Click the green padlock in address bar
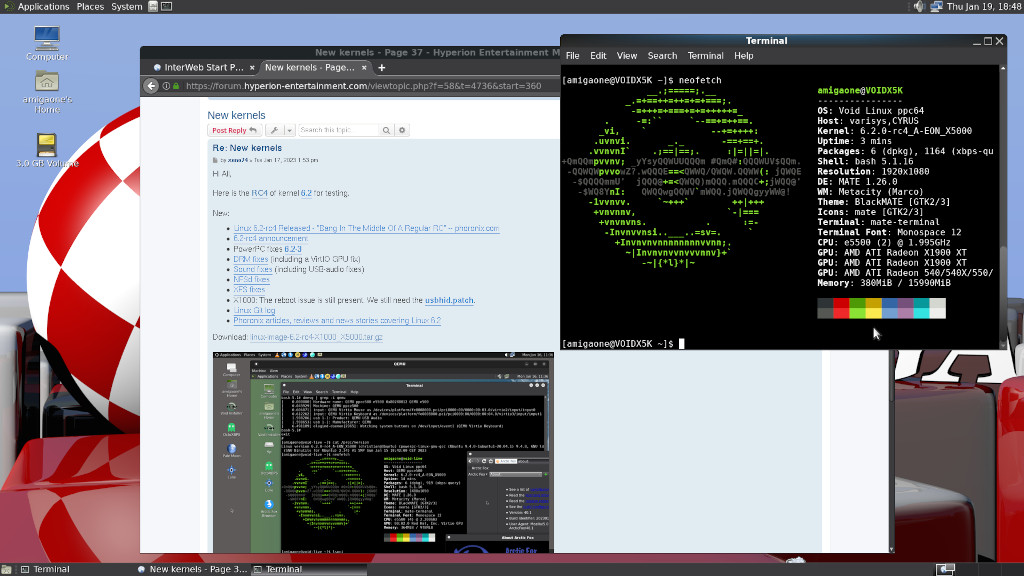Screen dimensions: 1024x576 pos(176,86)
